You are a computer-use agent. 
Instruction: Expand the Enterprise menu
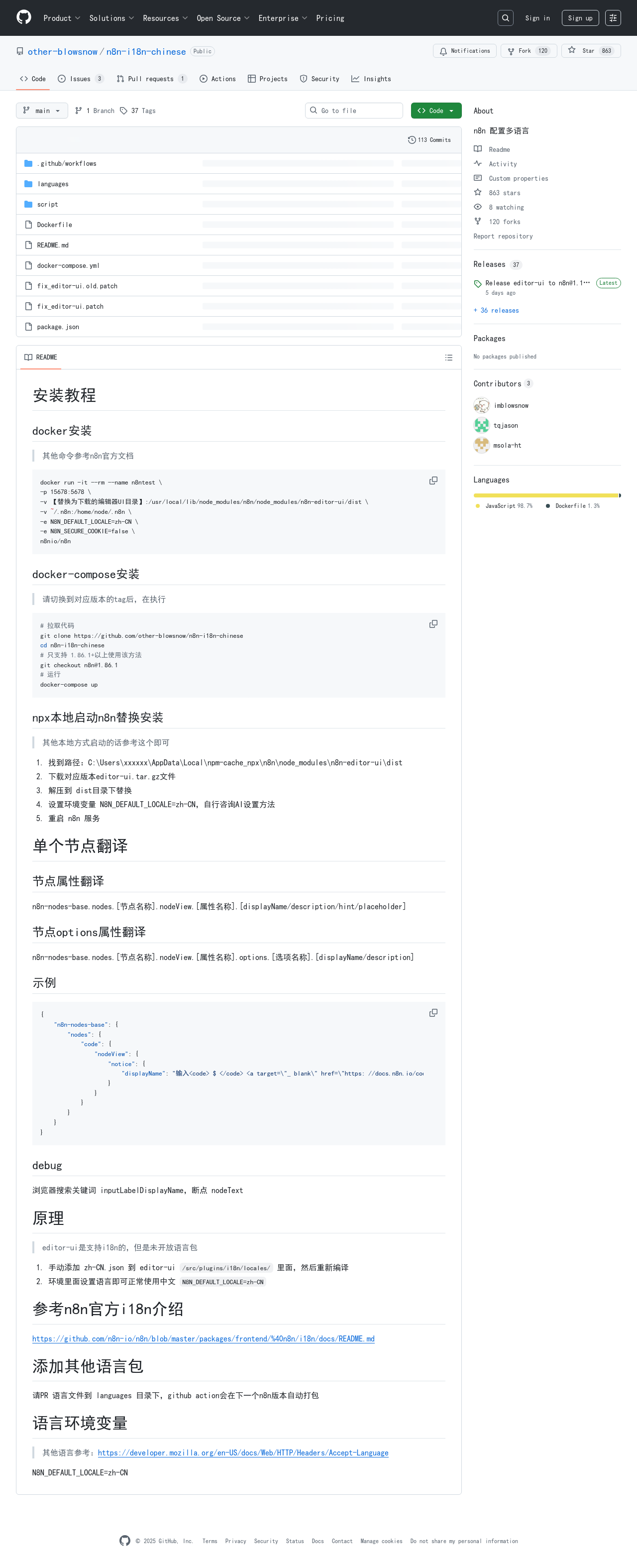click(x=282, y=18)
